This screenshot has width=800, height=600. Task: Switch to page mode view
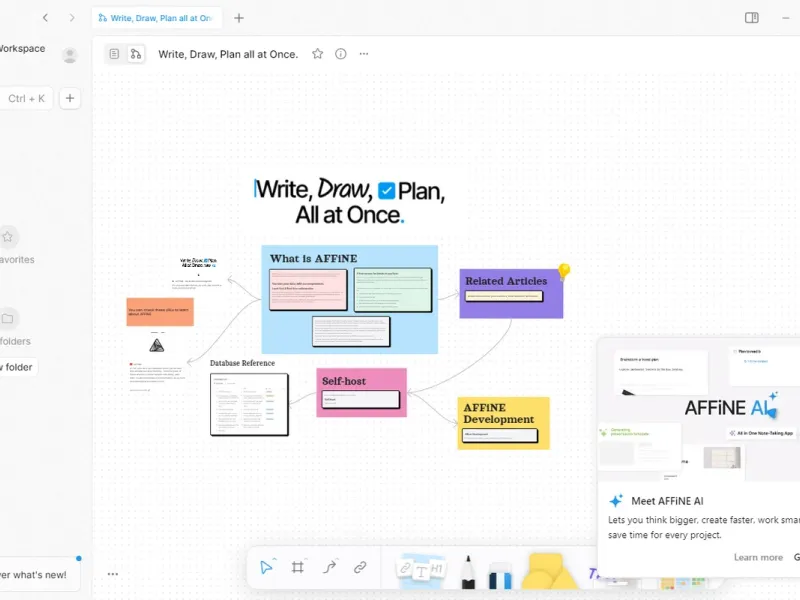coord(114,54)
